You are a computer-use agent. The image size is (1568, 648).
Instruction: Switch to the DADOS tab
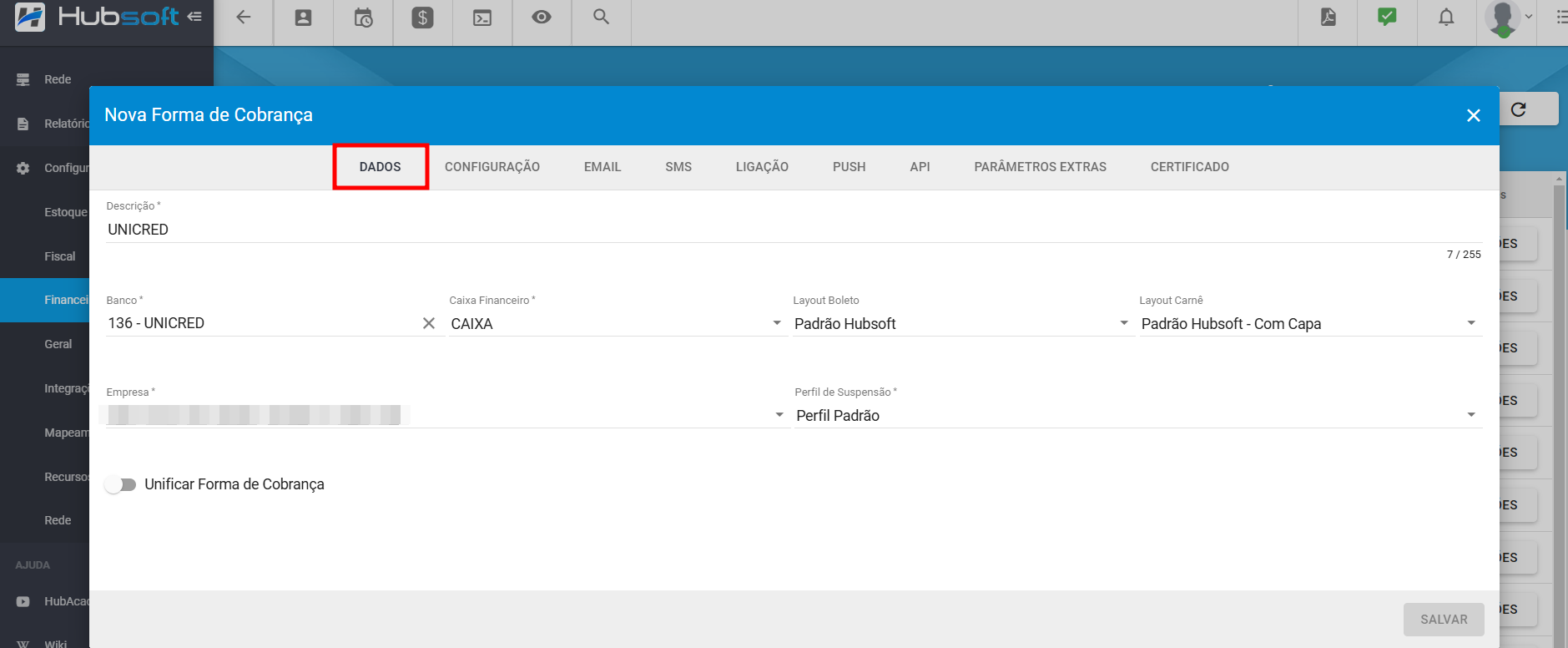point(381,167)
